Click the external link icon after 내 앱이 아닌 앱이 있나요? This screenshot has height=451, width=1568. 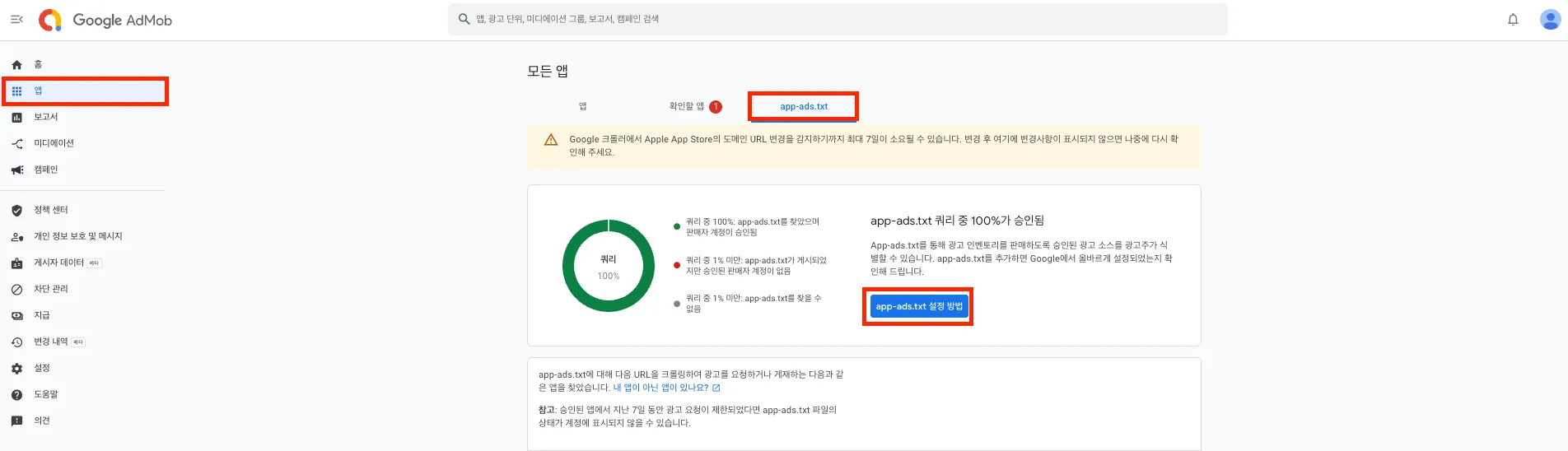tap(716, 388)
